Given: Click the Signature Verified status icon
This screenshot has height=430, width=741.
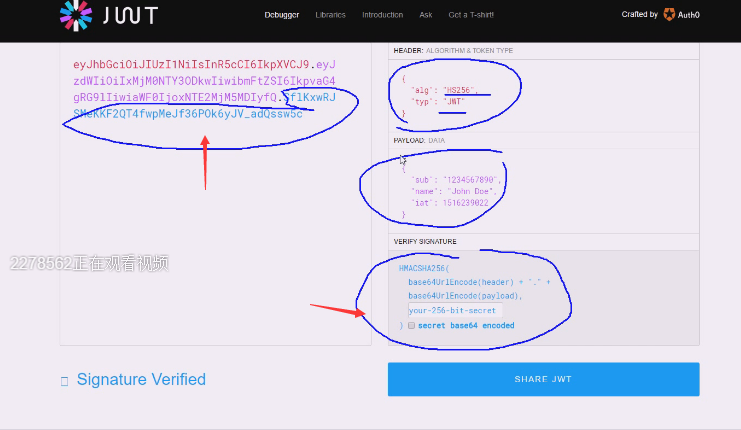Looking at the screenshot, I should pos(64,381).
